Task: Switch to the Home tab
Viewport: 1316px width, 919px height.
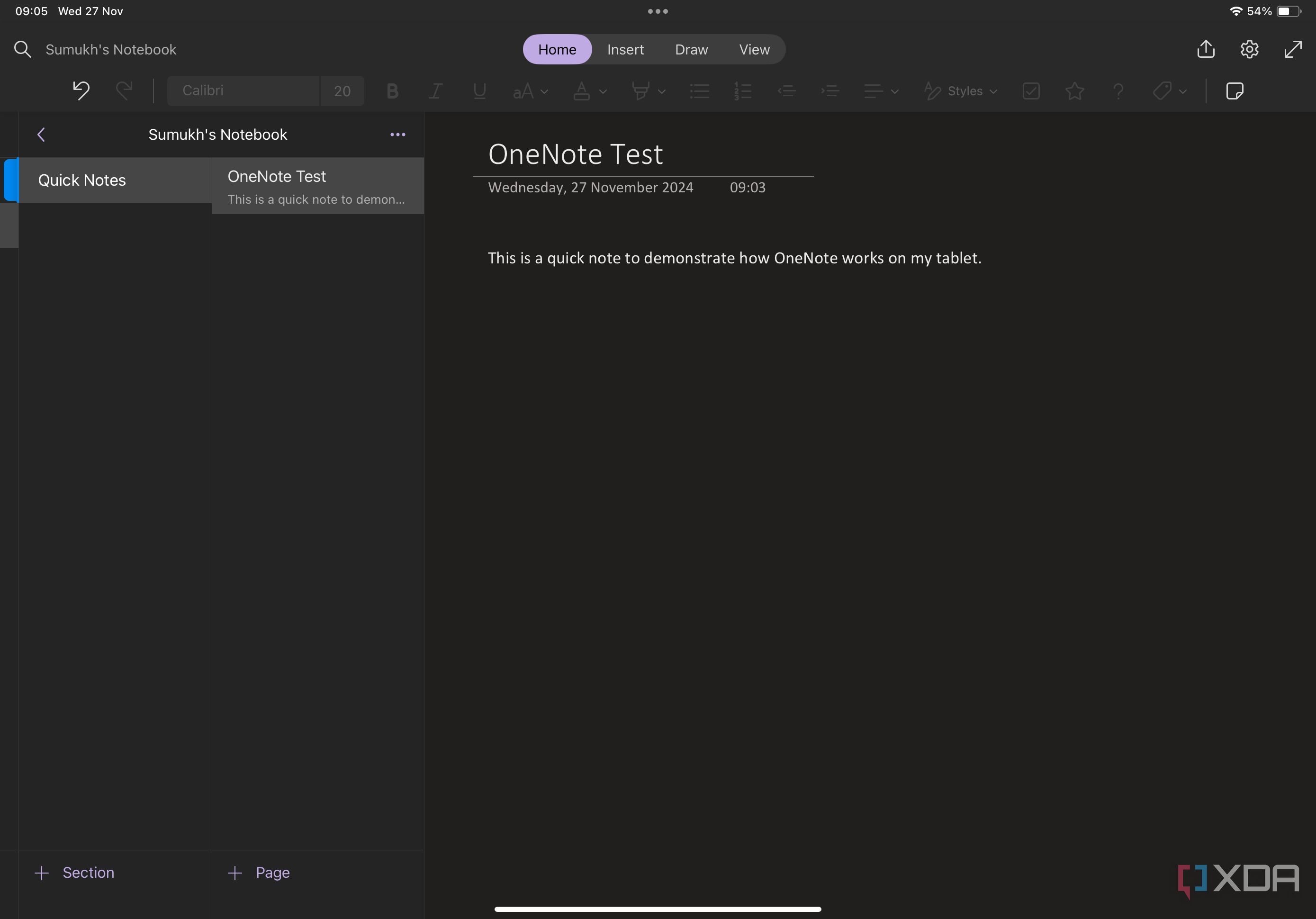Action: [557, 49]
